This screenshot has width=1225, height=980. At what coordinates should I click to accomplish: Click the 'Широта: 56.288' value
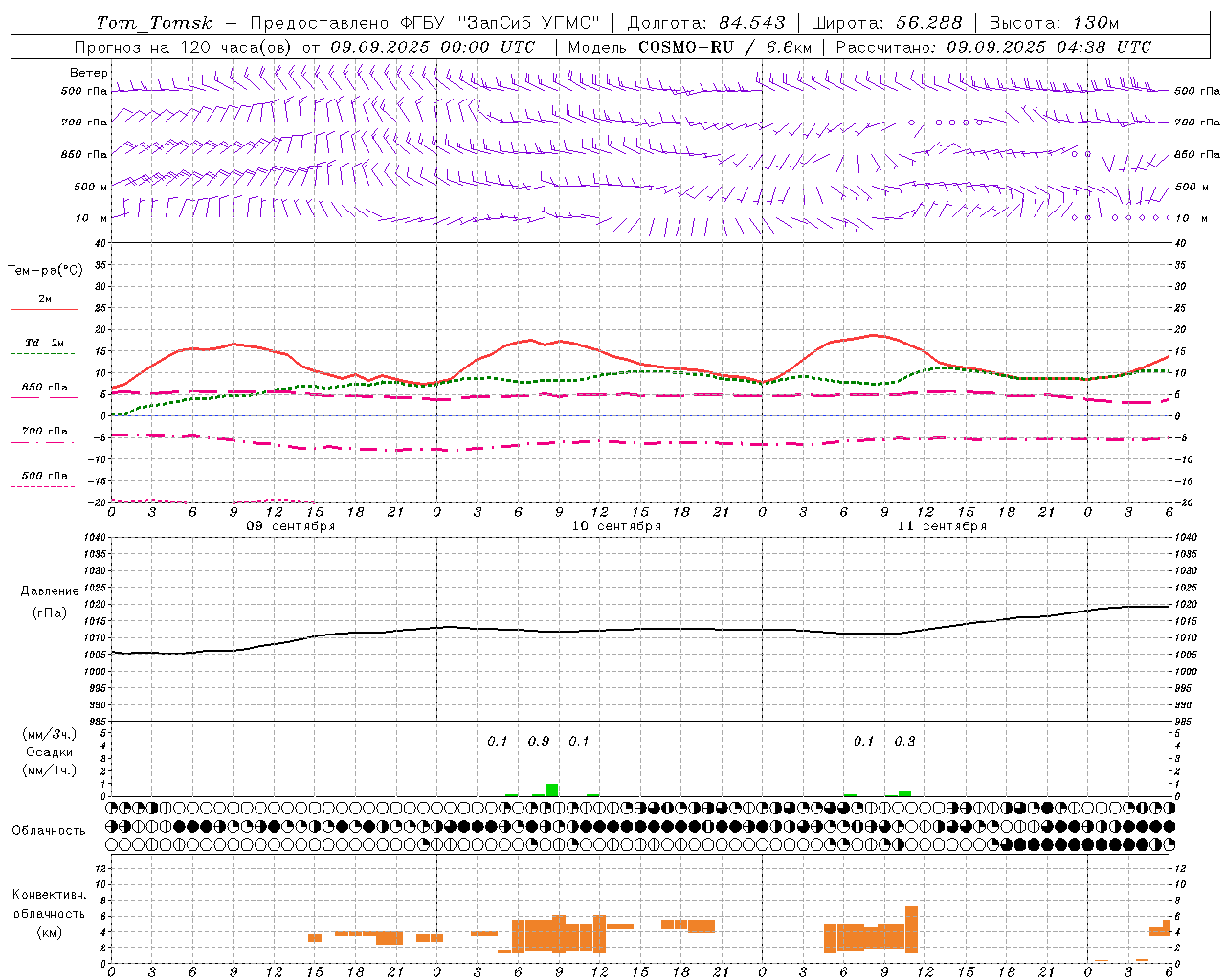(886, 23)
